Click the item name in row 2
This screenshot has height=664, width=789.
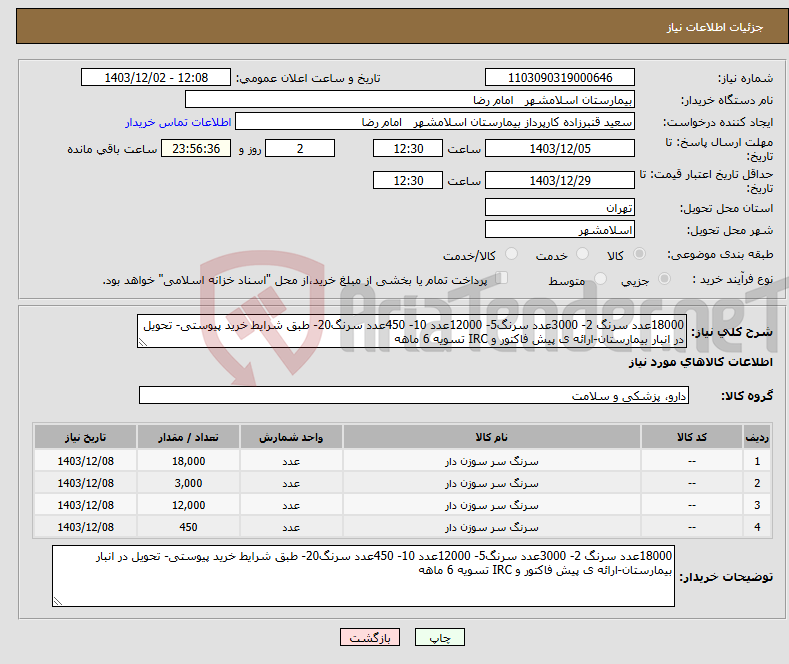[492, 483]
